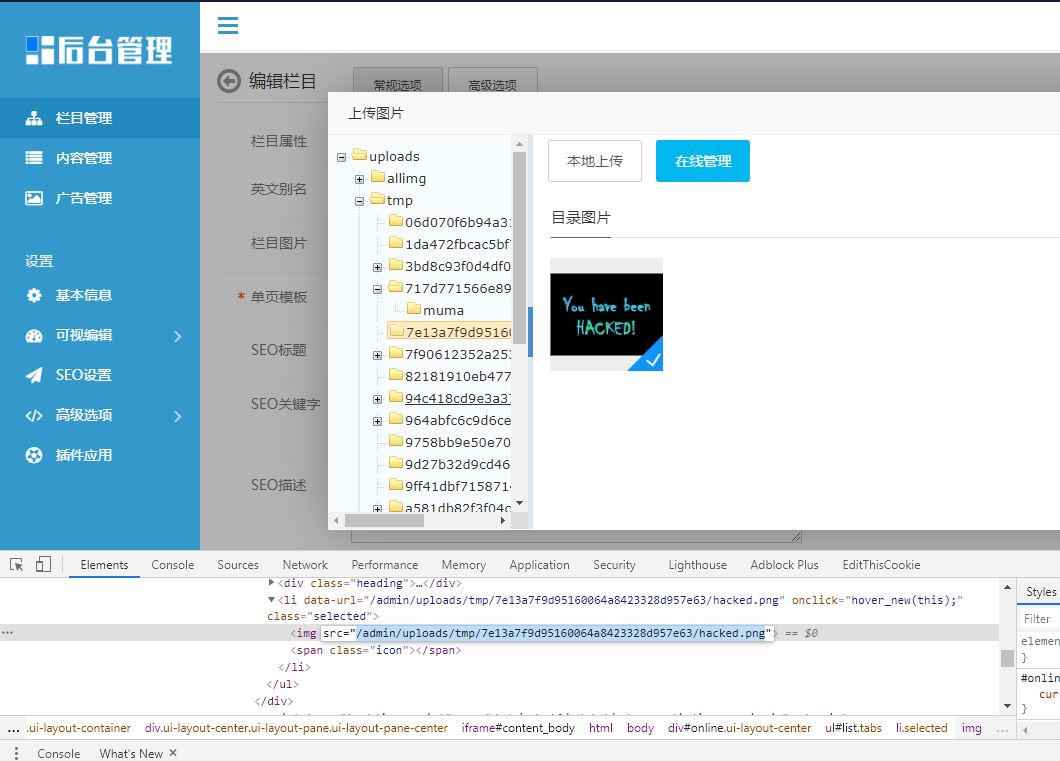Screen dimensions: 1060x761
Task: Expand 可视编辑 submenu chevron
Action: tap(178, 336)
